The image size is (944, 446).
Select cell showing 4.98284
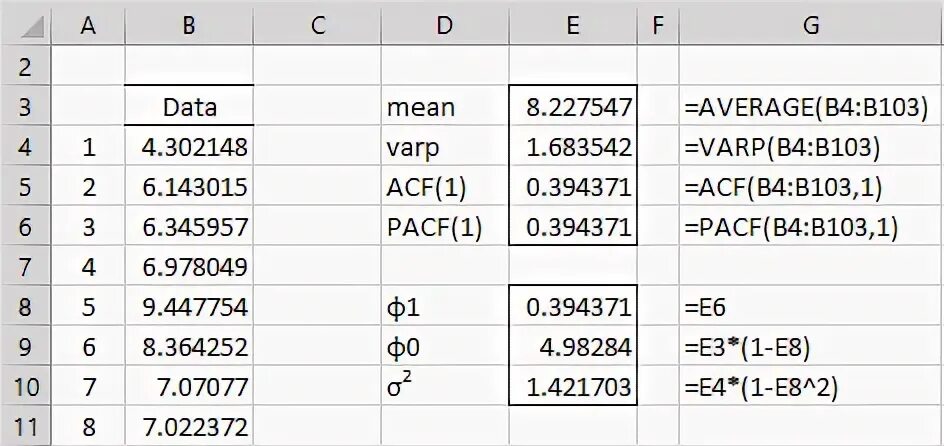(572, 347)
